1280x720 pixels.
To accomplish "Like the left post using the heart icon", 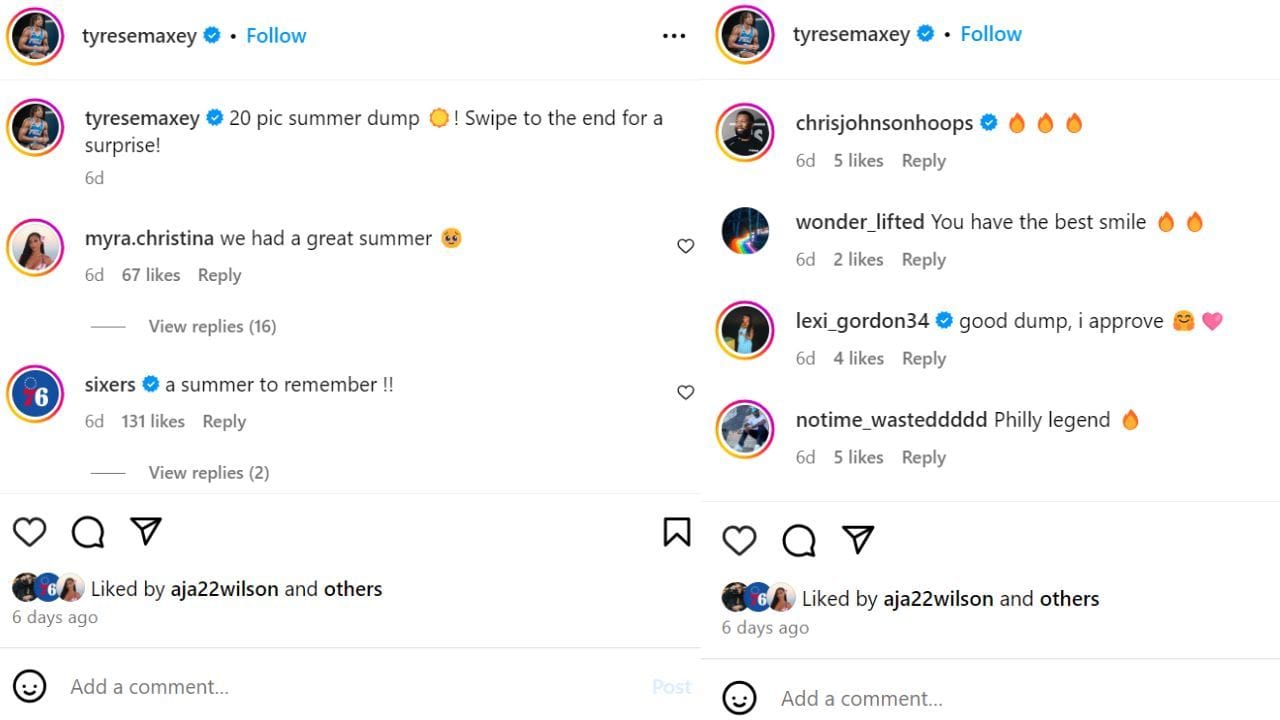I will click(29, 532).
